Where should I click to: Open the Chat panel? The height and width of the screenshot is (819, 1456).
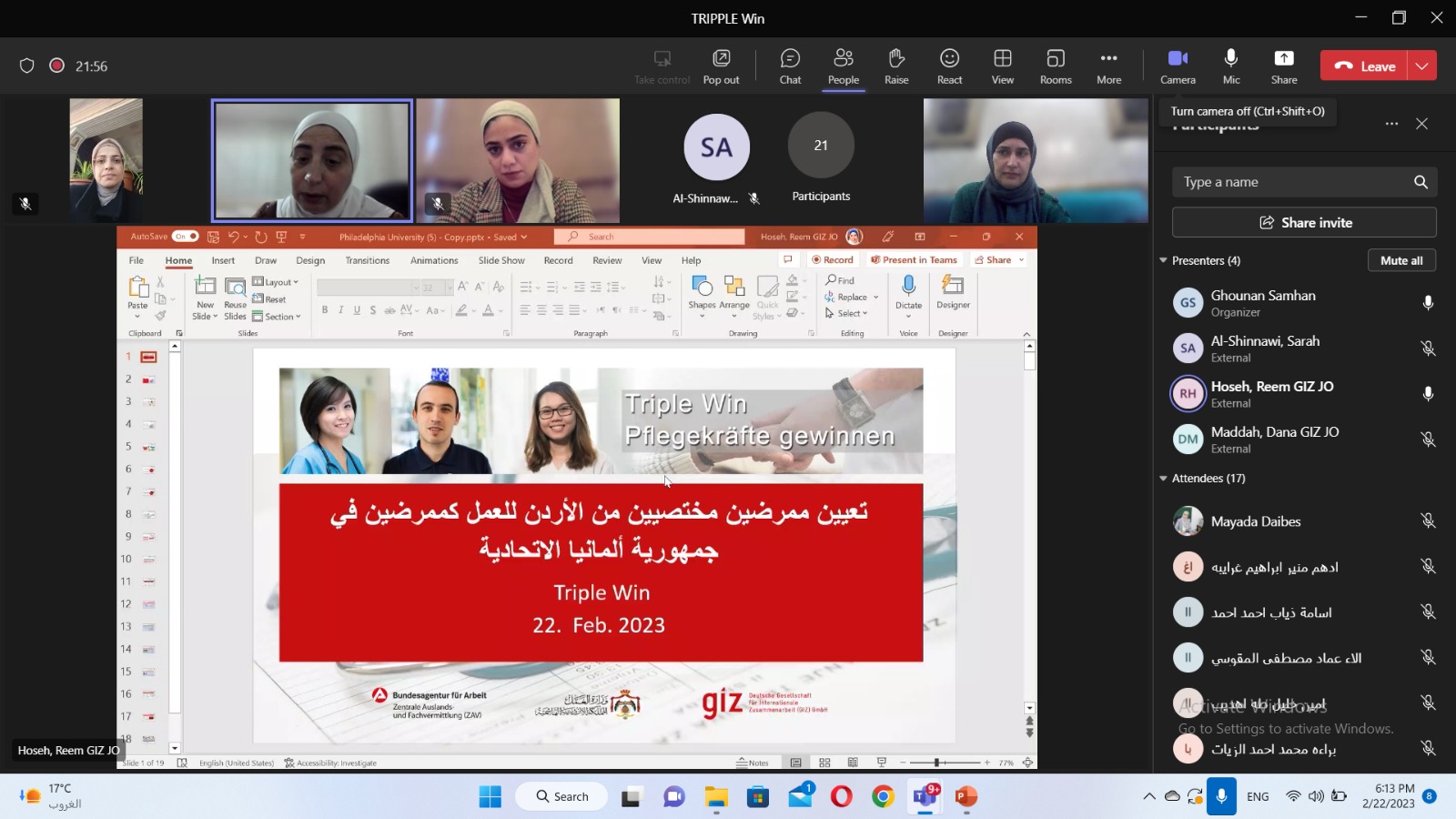pos(790,66)
